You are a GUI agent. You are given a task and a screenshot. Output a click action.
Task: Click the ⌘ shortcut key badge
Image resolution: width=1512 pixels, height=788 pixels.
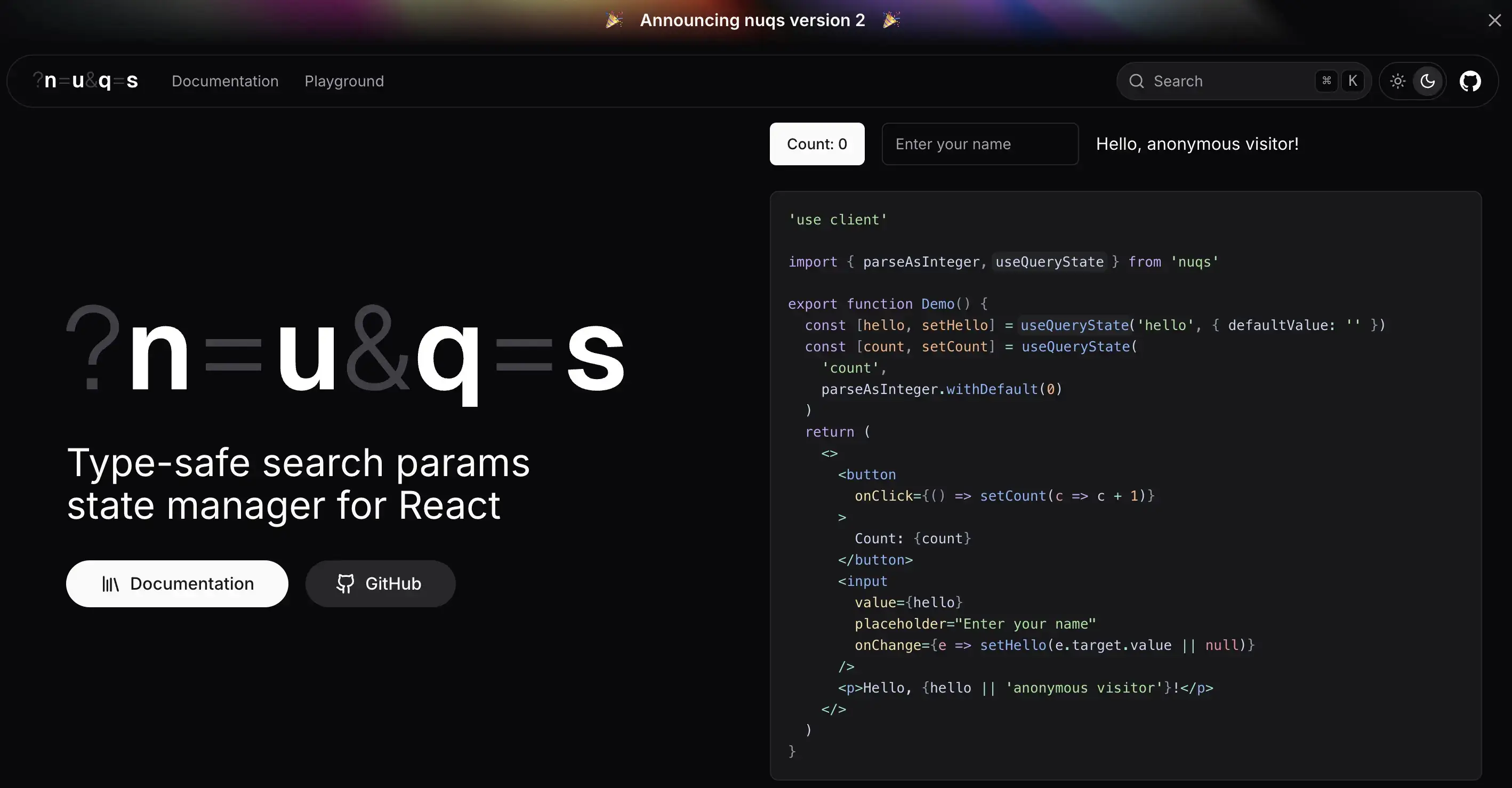1326,81
